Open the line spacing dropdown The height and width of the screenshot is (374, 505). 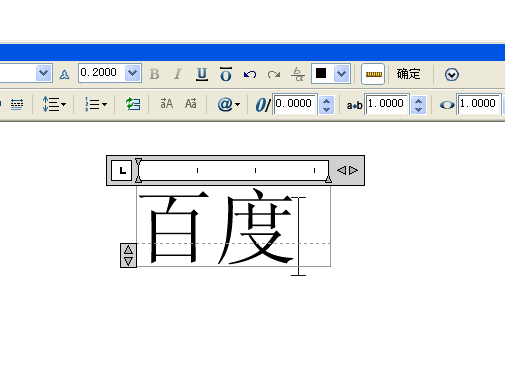tap(54, 104)
